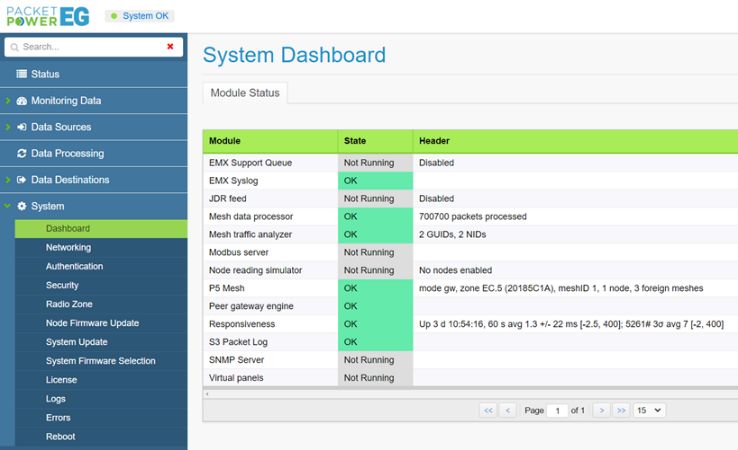Click the page number input field

(557, 410)
